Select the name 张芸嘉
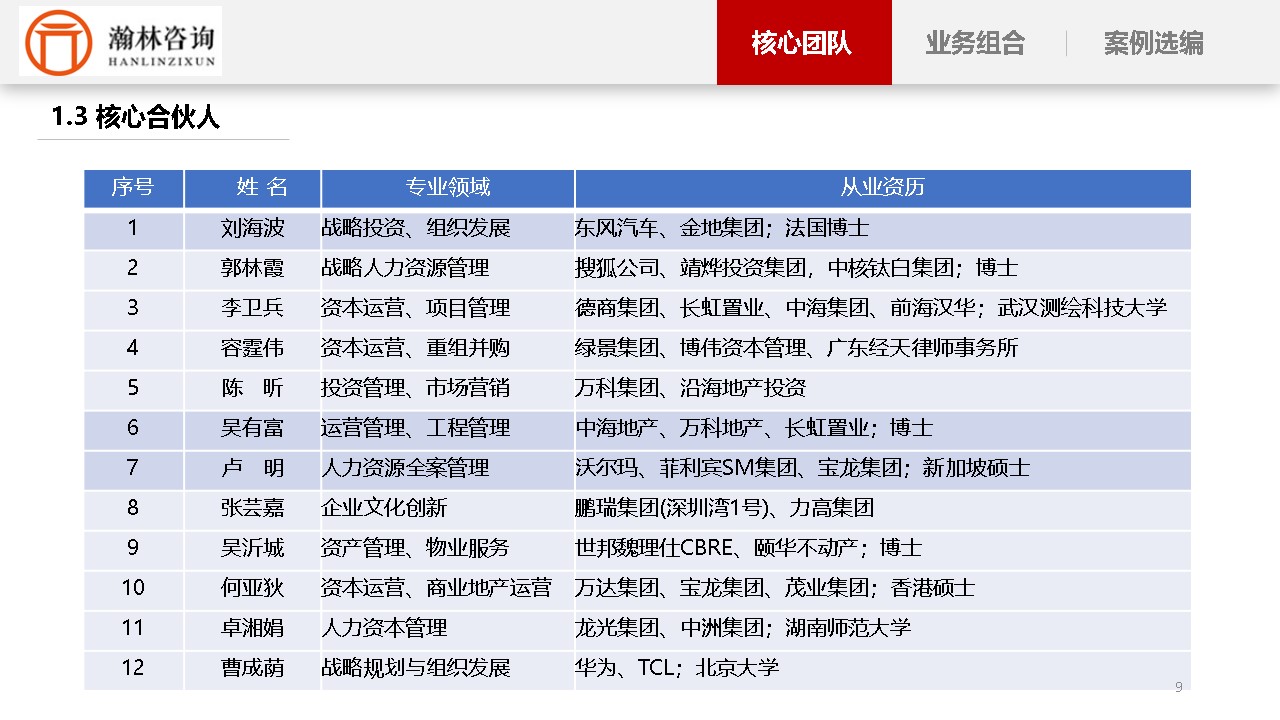Viewport: 1280px width, 720px height. 252,508
